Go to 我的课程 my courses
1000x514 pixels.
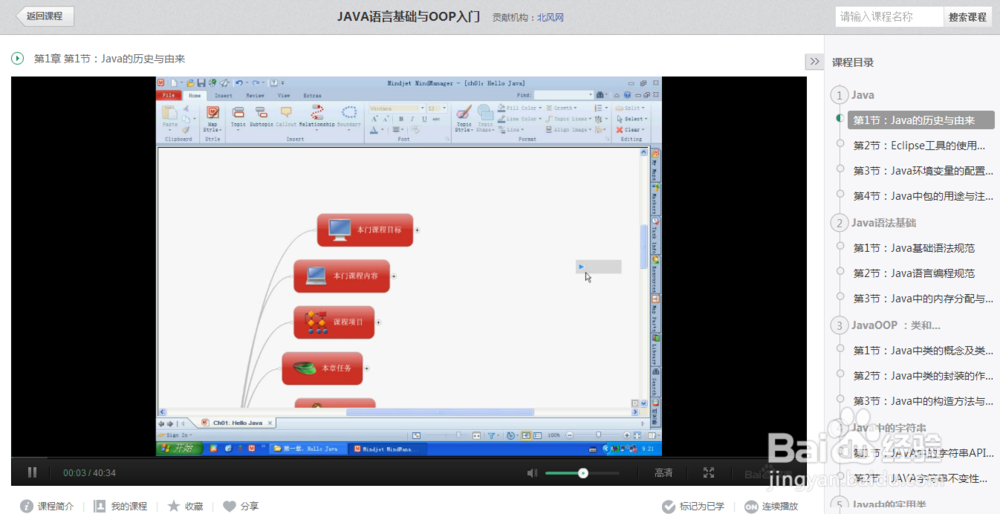pos(121,506)
